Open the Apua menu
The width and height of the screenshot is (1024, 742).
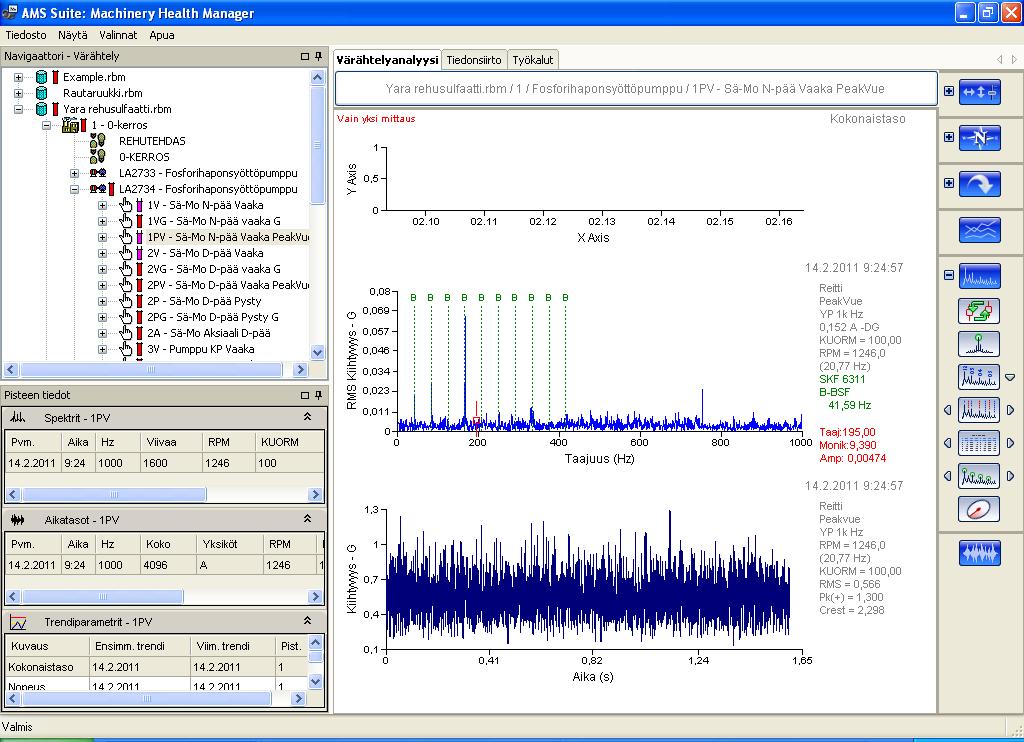coord(162,35)
